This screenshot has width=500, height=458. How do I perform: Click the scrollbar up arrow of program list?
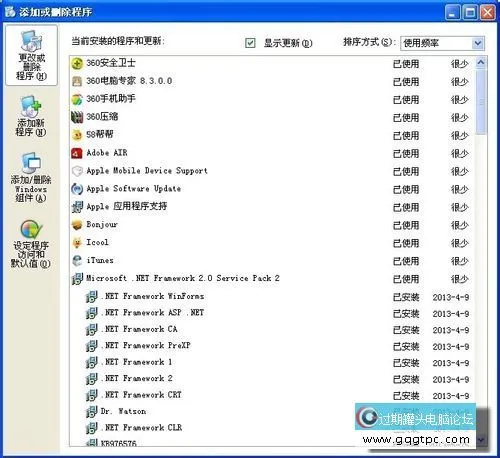click(481, 62)
